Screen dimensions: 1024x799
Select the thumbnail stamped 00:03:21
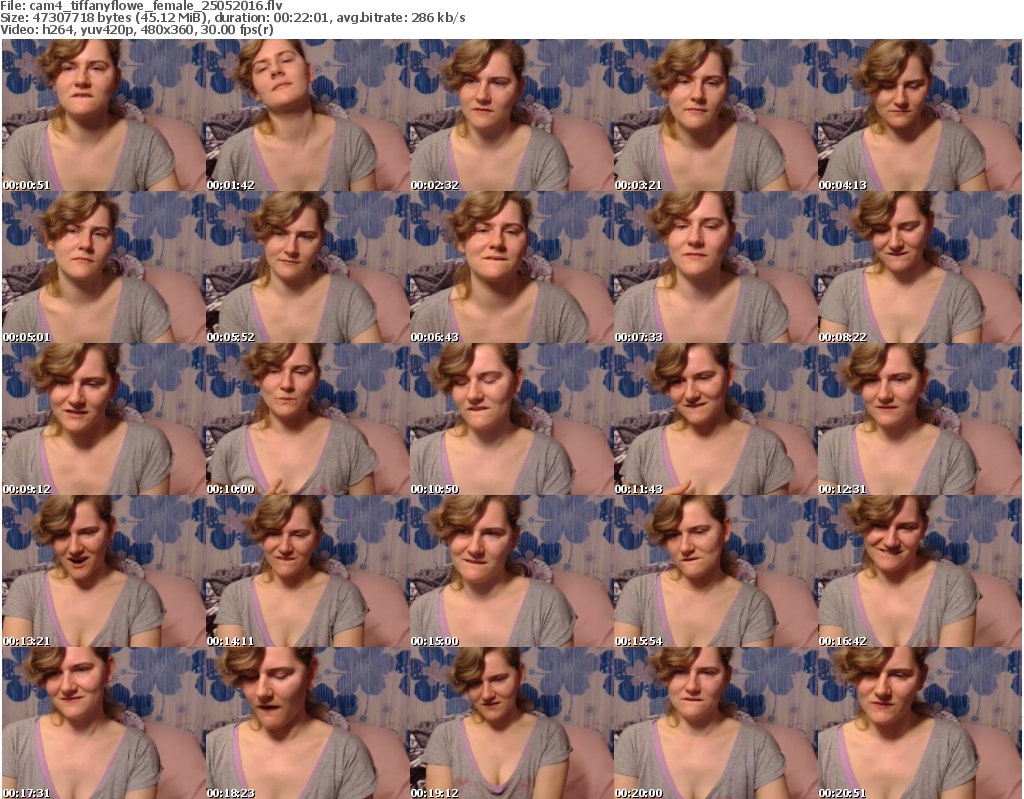(x=715, y=115)
